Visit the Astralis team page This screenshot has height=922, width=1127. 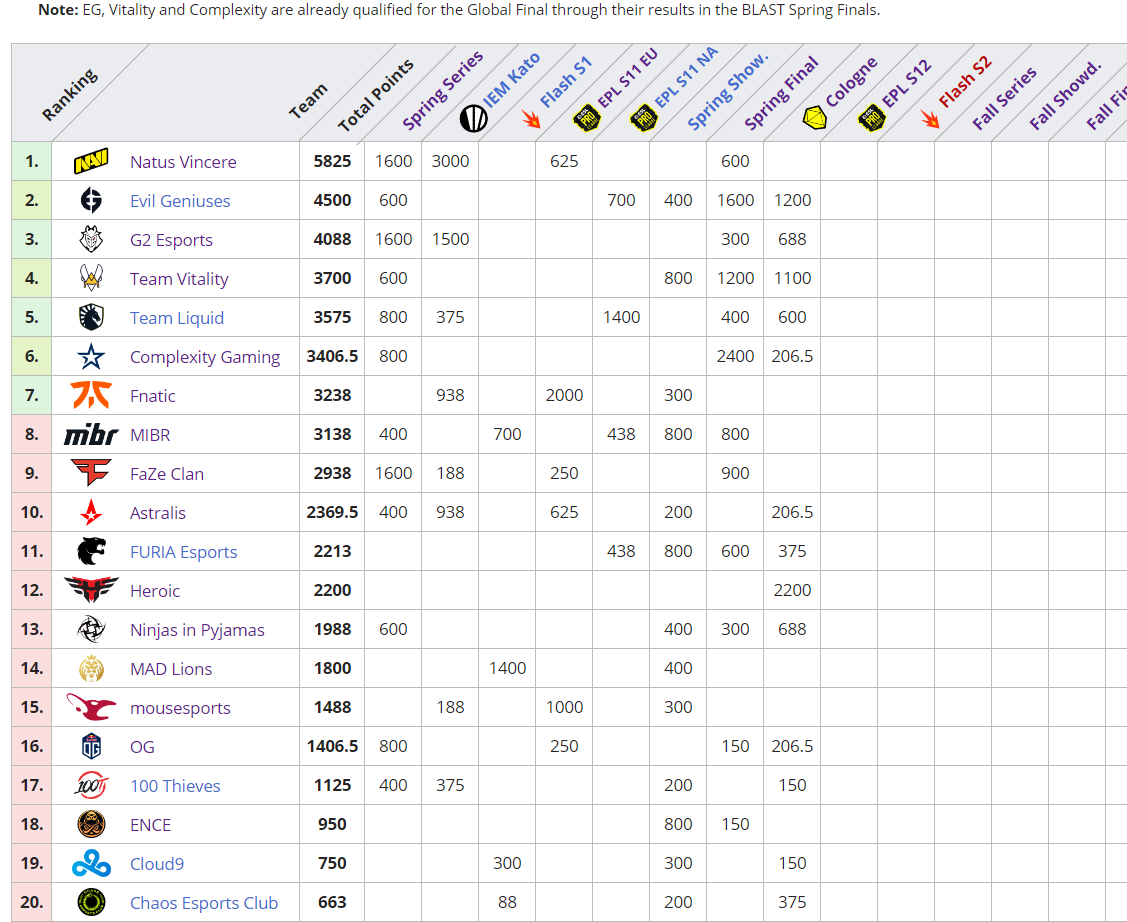pos(157,512)
